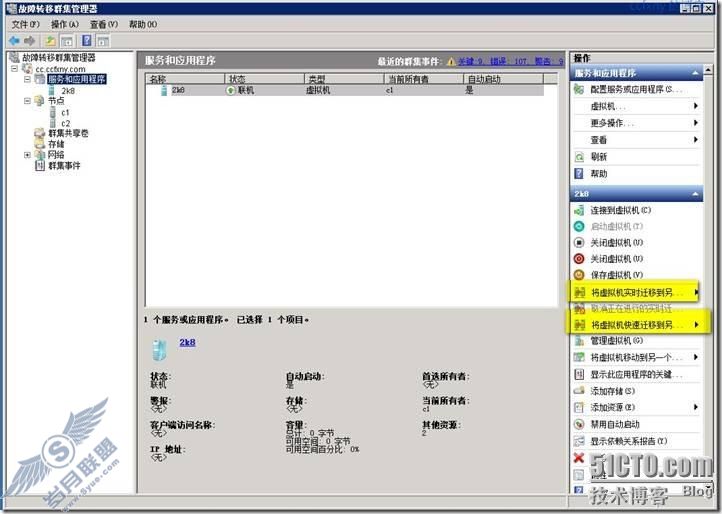
Task: Toggle the action pane toolbar icon
Action: 103,41
